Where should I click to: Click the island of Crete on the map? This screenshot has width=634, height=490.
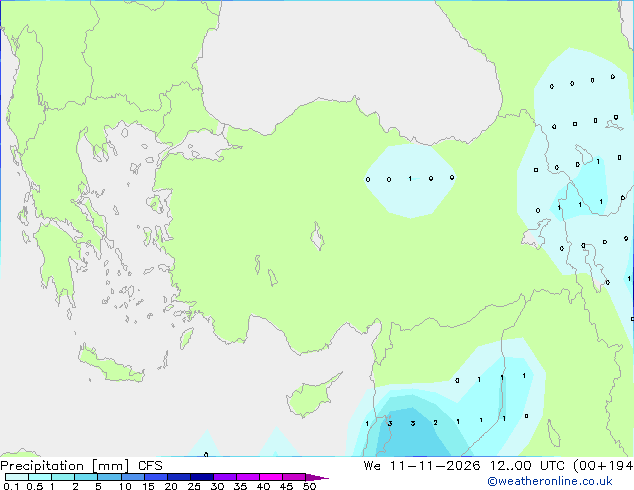[109, 366]
